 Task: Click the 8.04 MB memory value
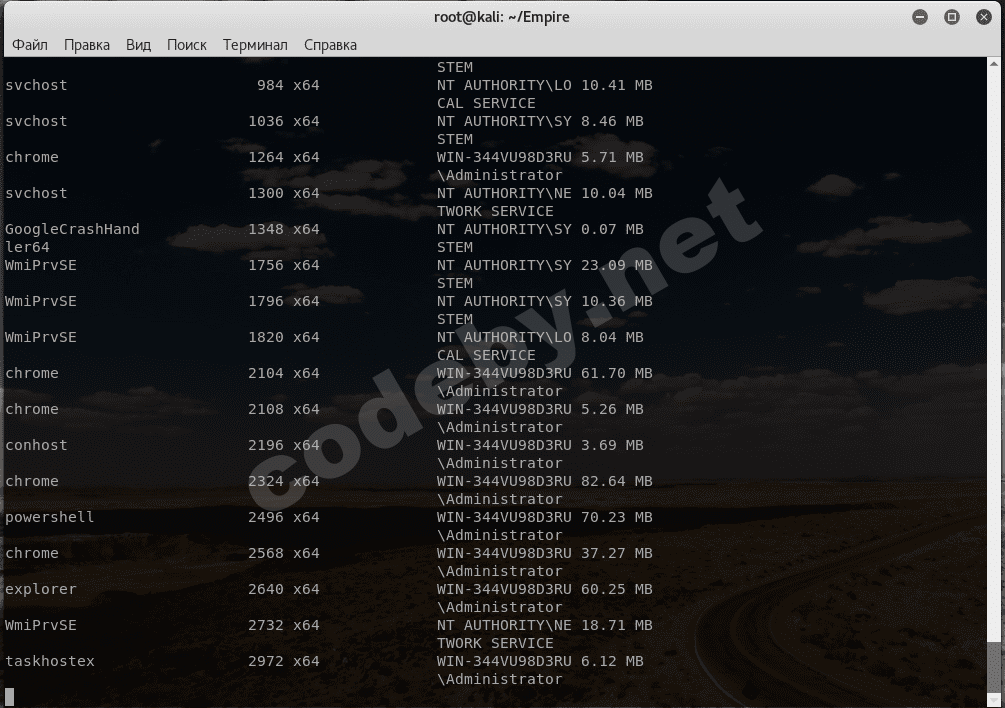pyautogui.click(x=612, y=337)
